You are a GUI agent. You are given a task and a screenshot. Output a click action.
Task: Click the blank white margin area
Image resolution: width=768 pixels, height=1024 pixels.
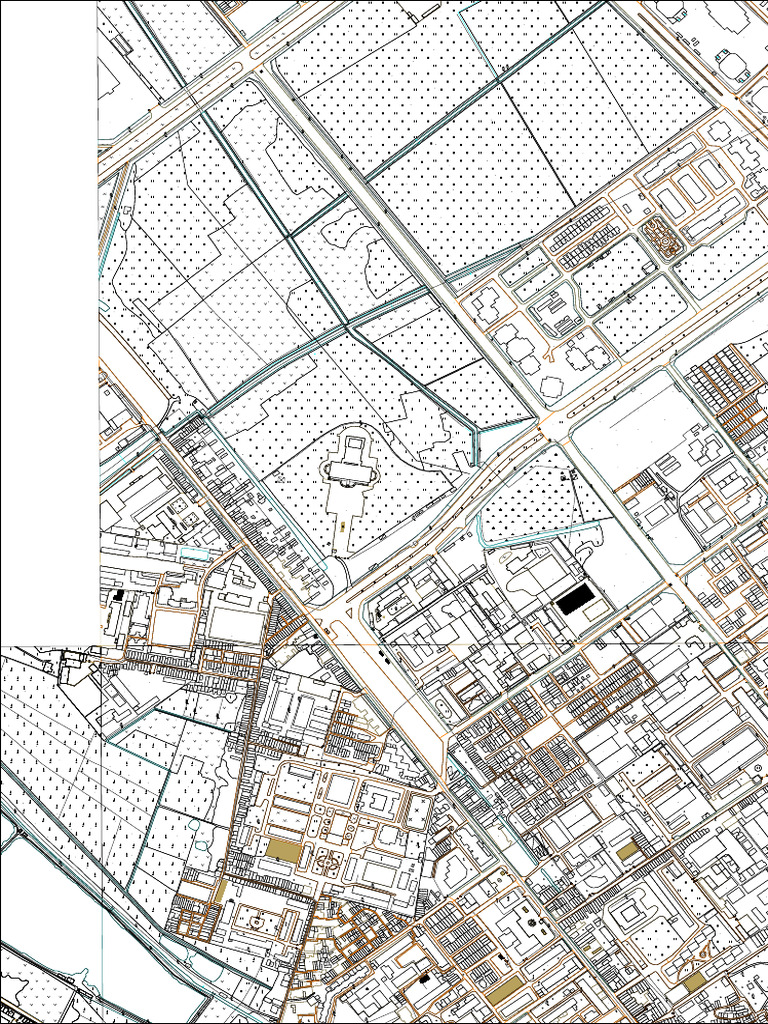pos(48,320)
